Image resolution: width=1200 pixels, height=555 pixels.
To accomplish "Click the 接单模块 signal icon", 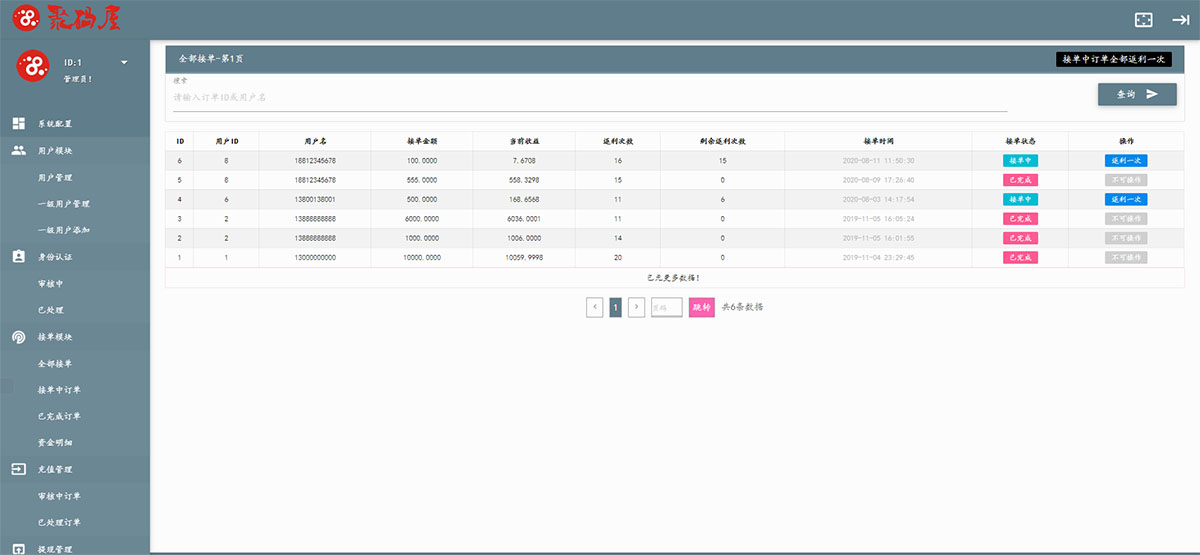I will [19, 337].
